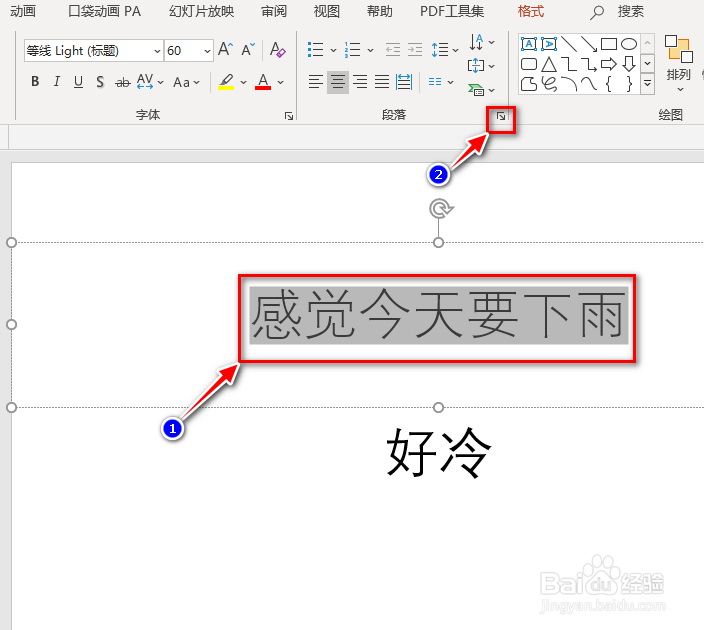Open text columns menu
Screen dimensions: 704x630
click(x=441, y=82)
